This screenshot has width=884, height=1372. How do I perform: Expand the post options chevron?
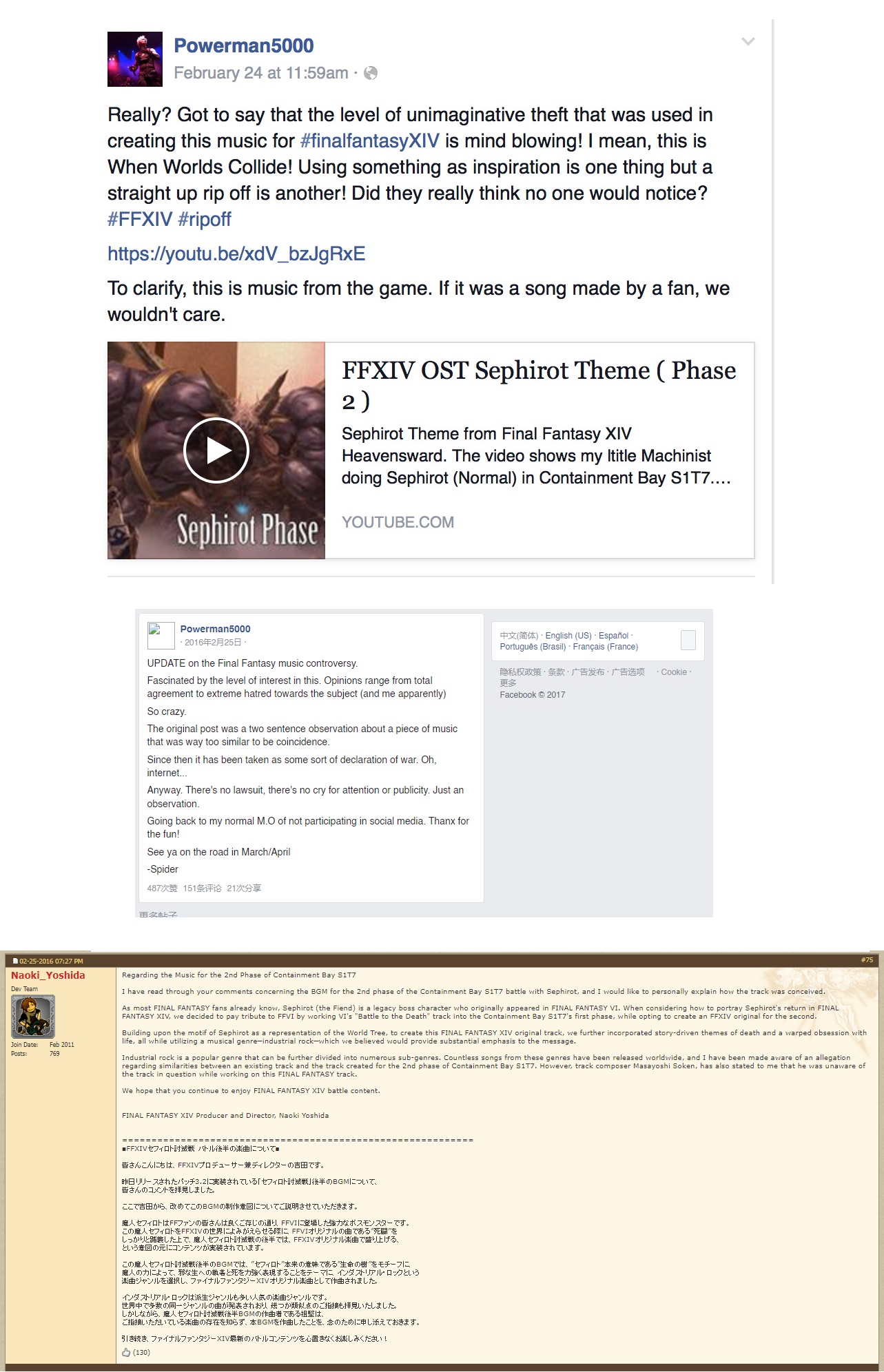[x=748, y=41]
